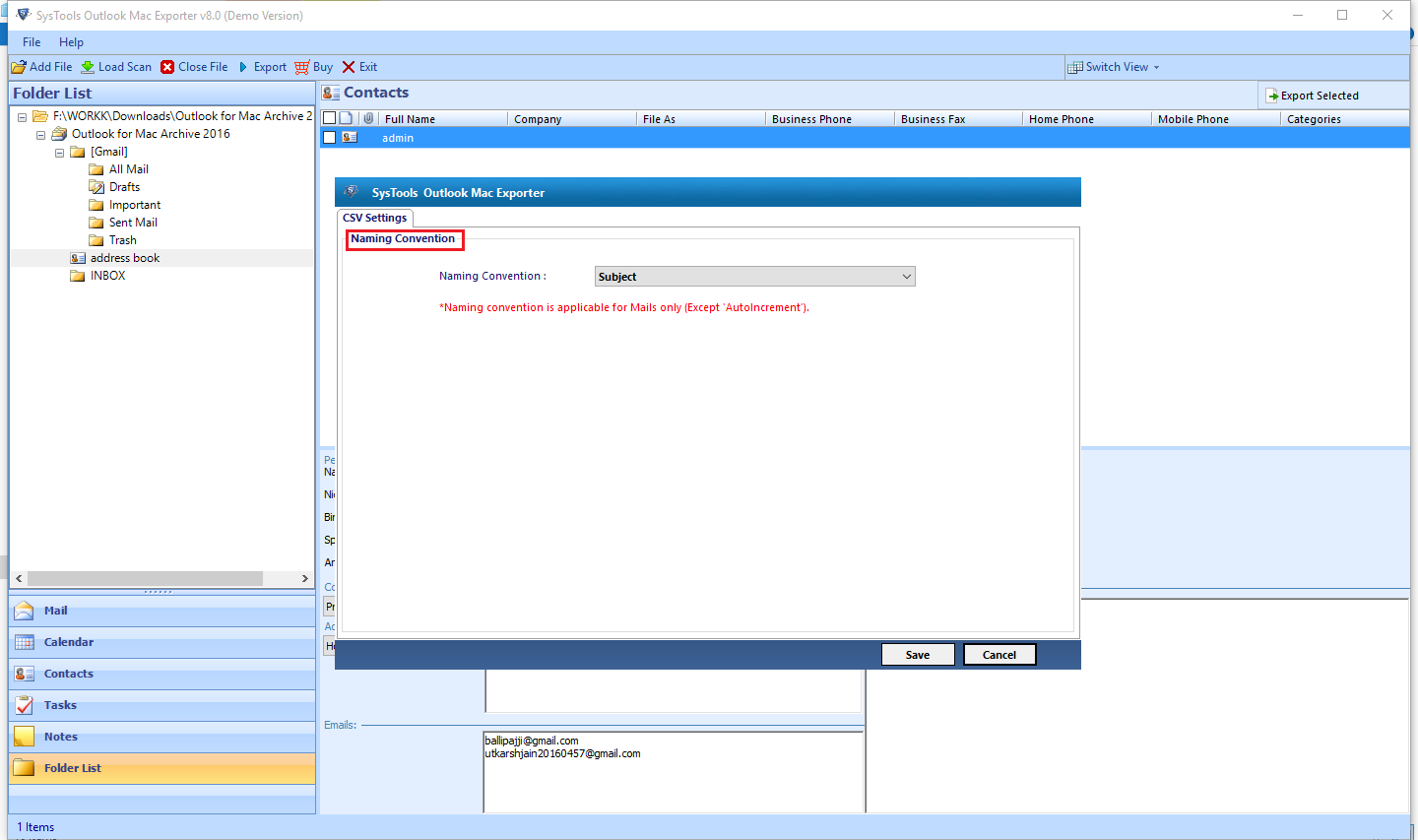
Task: Open the Naming Convention Subject dropdown
Action: [755, 277]
